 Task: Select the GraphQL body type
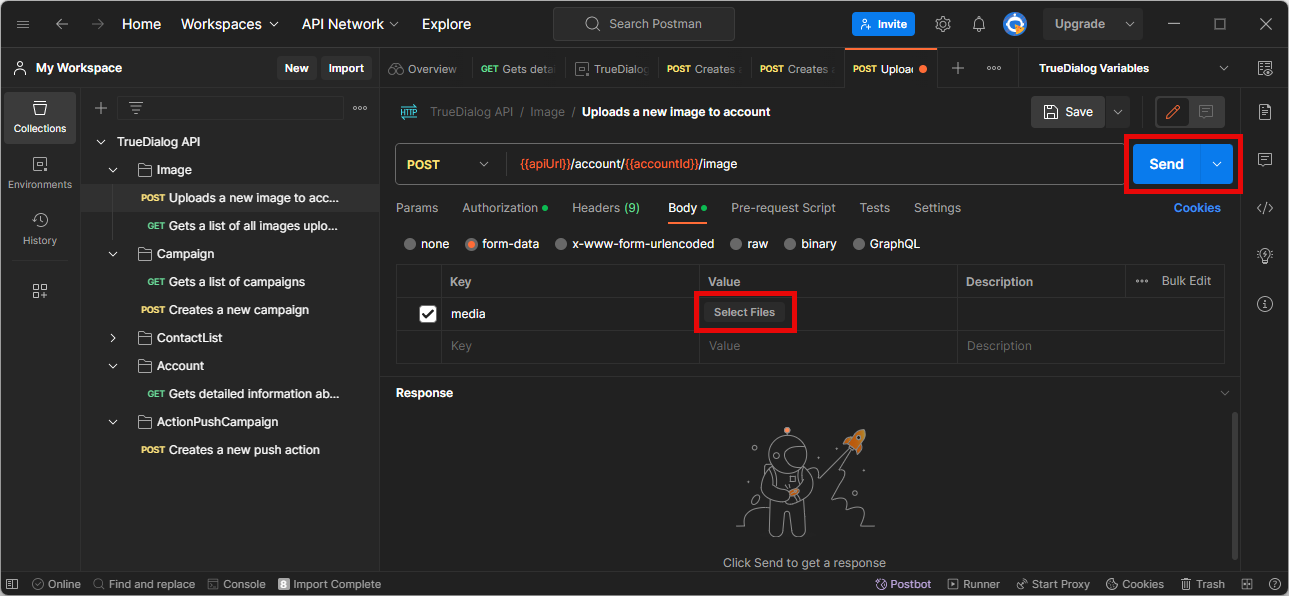859,244
